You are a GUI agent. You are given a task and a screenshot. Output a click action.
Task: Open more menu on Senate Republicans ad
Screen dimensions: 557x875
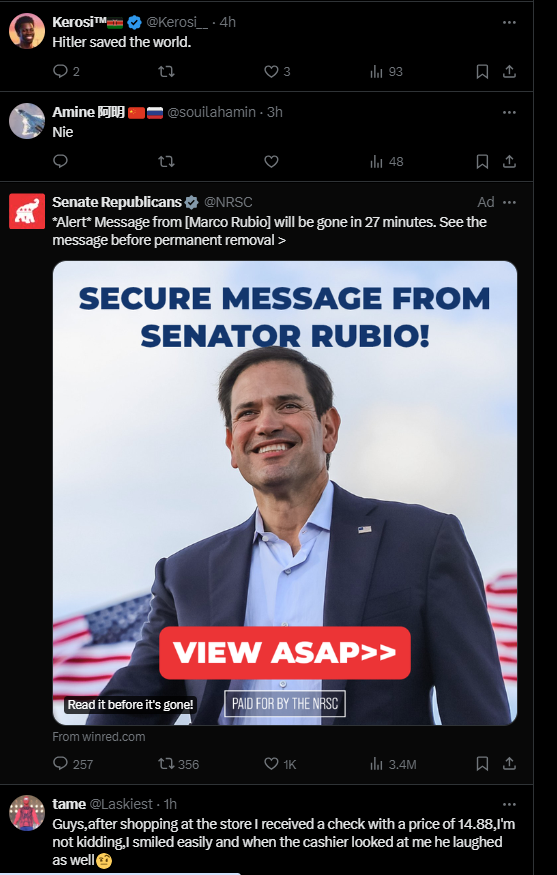pyautogui.click(x=509, y=202)
